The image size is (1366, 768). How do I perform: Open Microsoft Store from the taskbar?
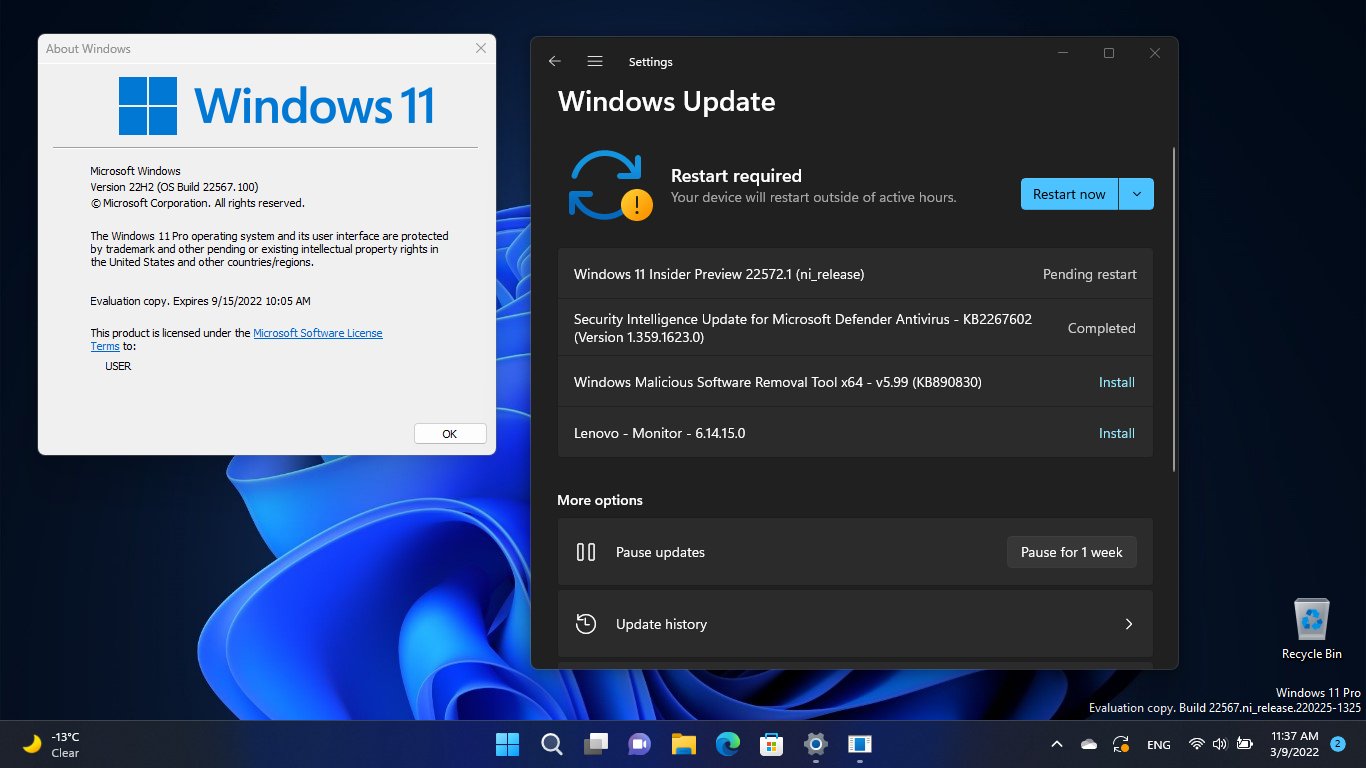771,744
